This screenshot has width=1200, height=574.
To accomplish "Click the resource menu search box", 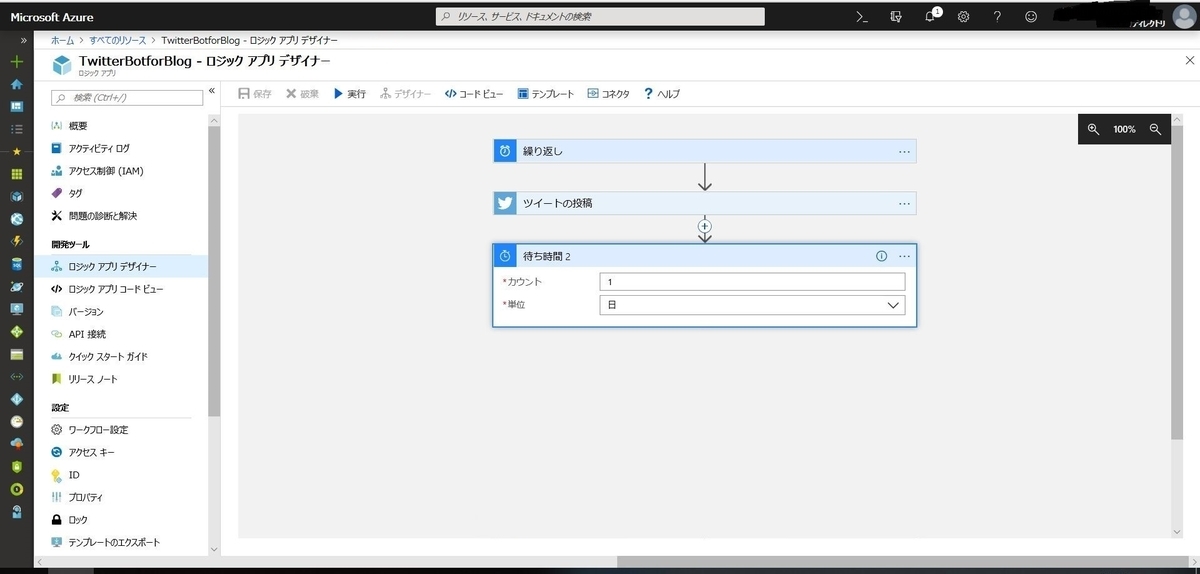I will [x=127, y=97].
